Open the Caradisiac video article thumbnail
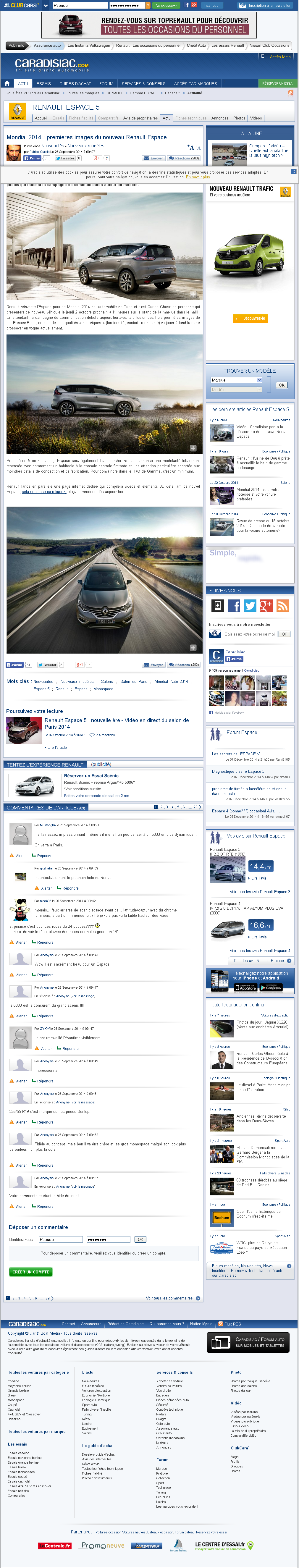Screen dimensions: 299x1568 tap(222, 433)
